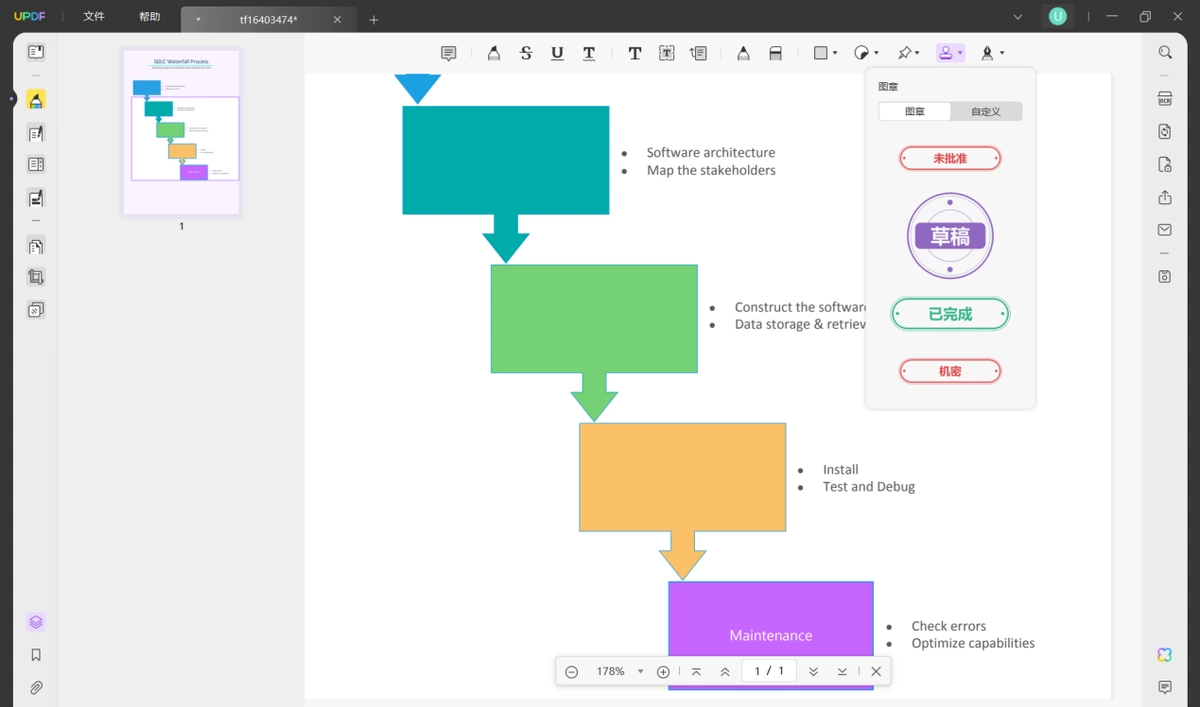Click the page 1 thumbnail

pyautogui.click(x=182, y=131)
